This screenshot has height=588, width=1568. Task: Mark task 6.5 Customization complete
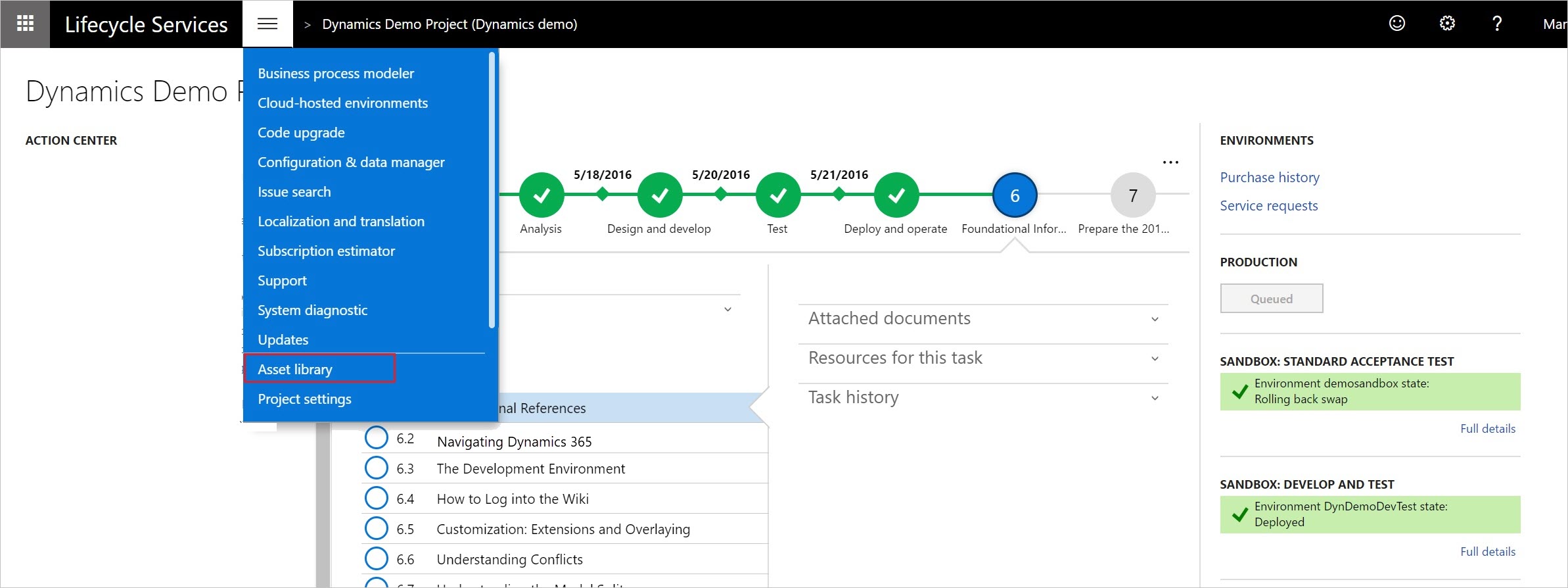376,529
